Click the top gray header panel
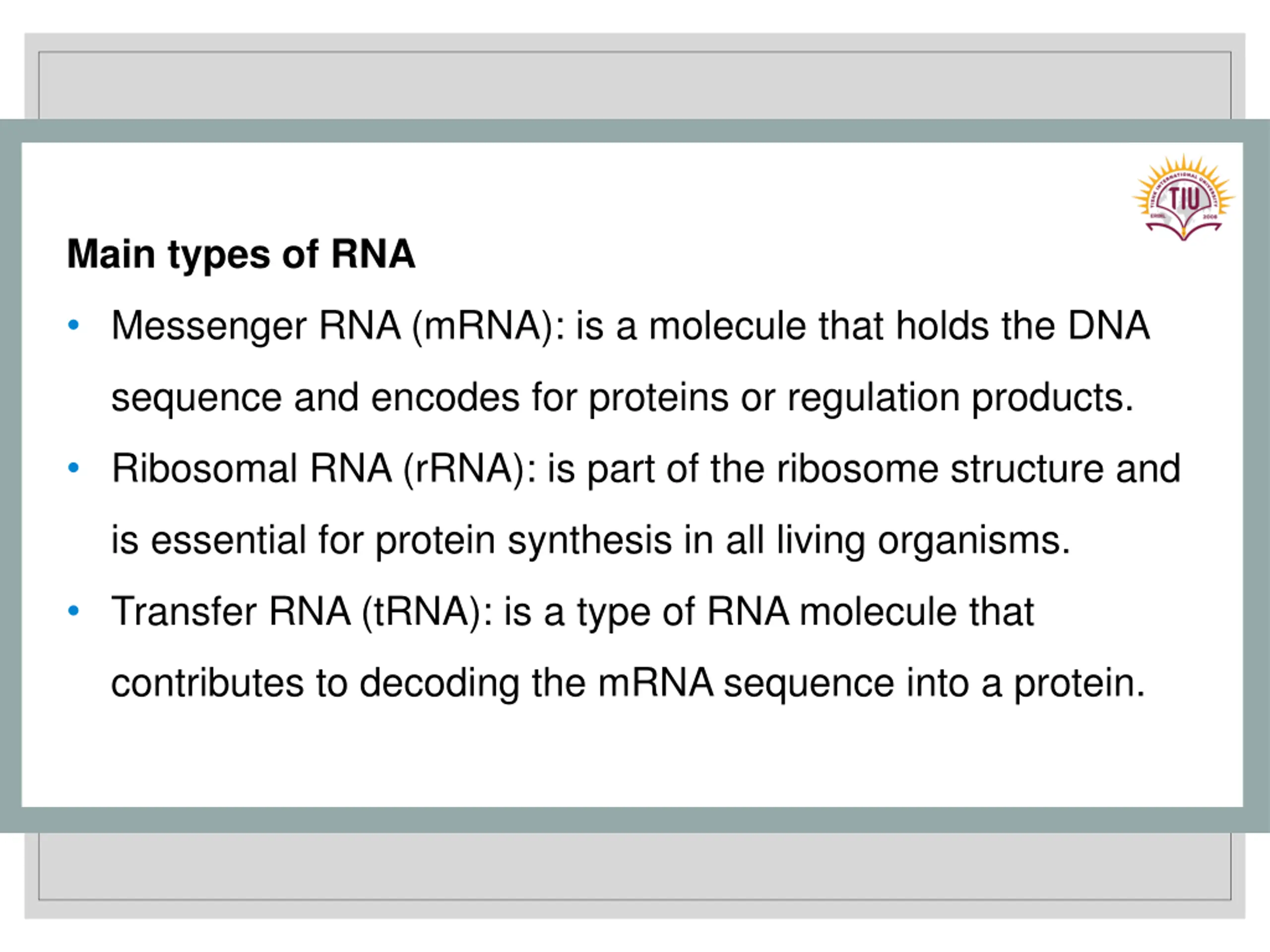 pos(635,85)
